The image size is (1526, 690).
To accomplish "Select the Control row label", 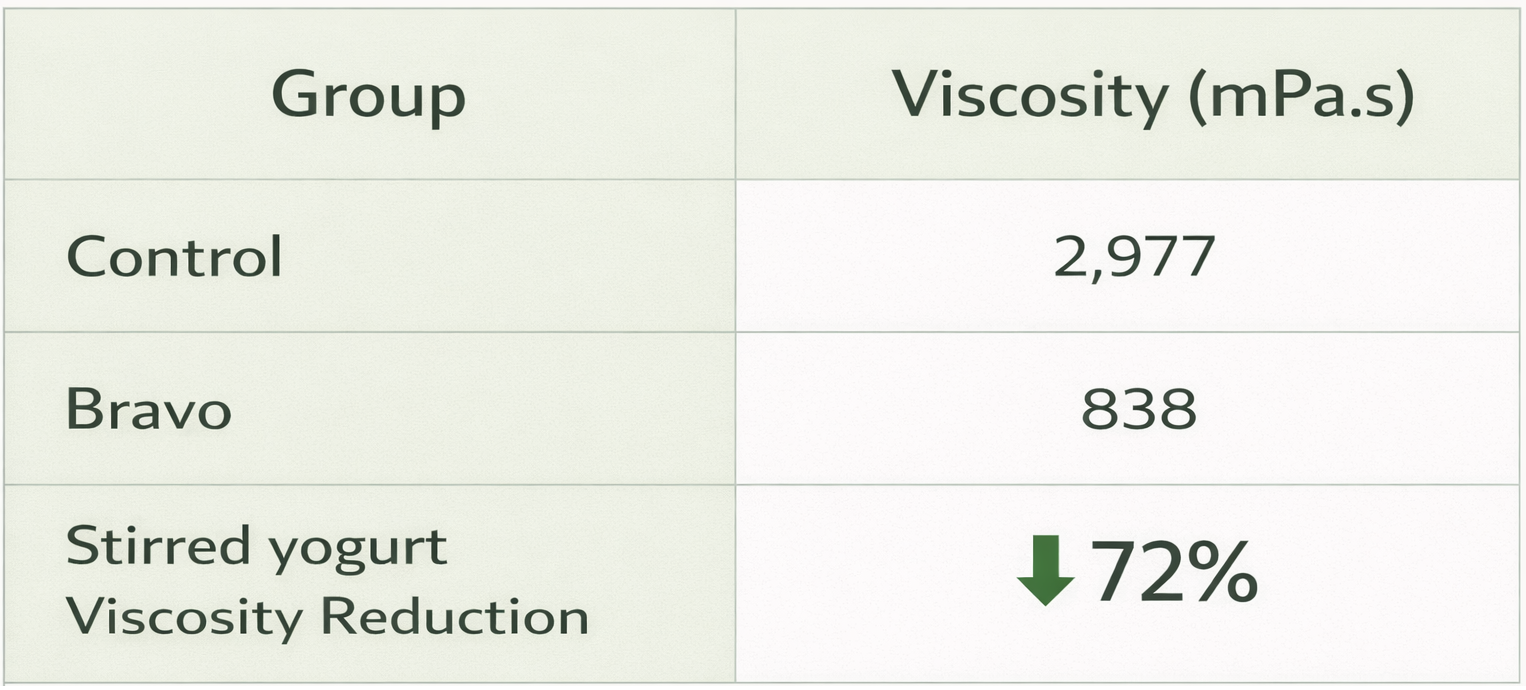I will point(174,257).
